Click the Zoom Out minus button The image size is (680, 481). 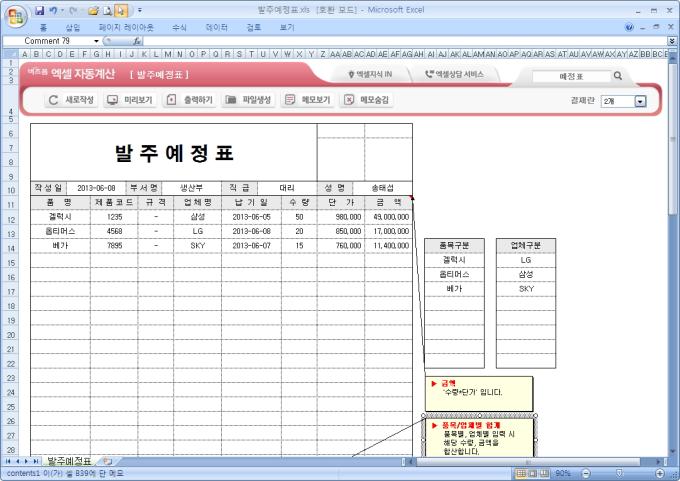[x=586, y=473]
